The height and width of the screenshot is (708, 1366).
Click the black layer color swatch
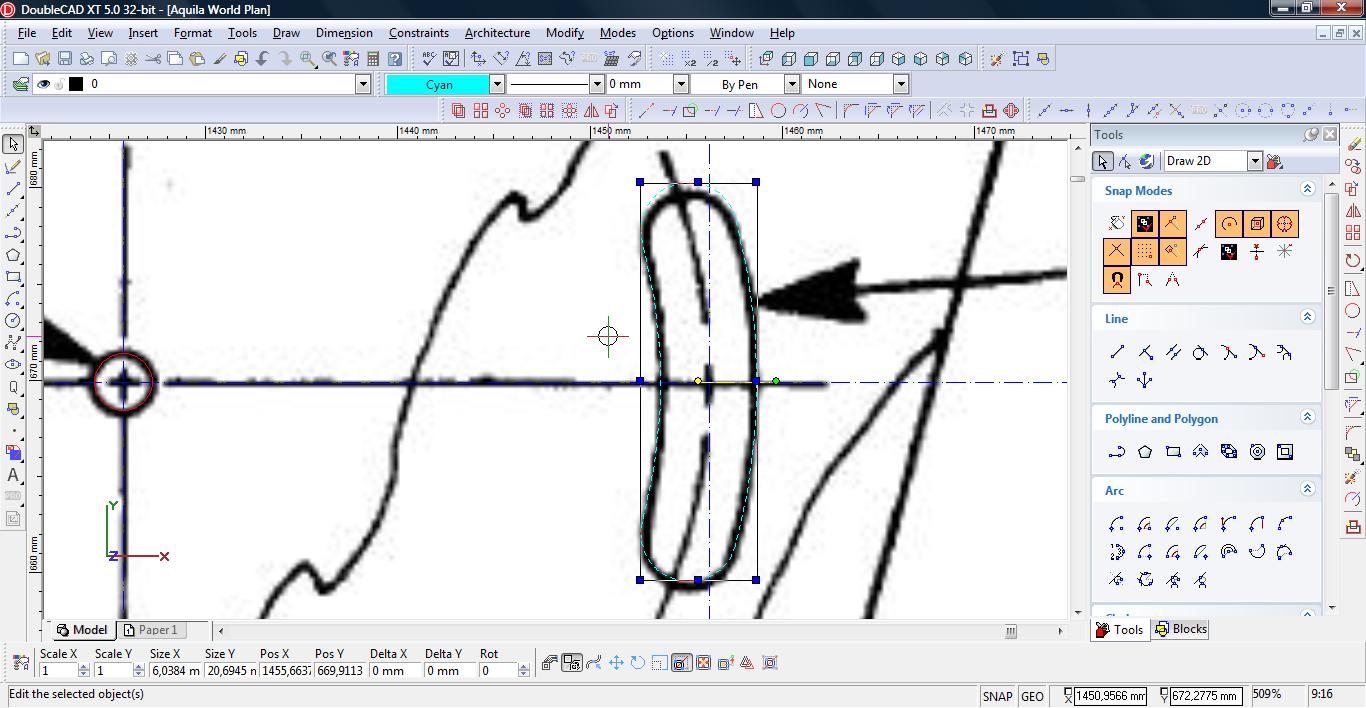pyautogui.click(x=76, y=84)
